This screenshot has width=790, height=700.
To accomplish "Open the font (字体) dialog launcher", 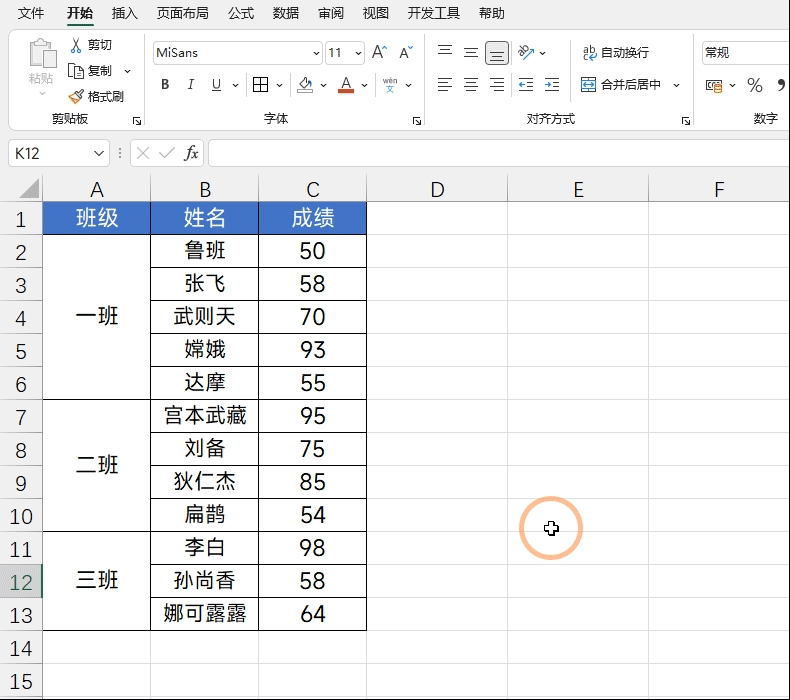I will (x=417, y=121).
